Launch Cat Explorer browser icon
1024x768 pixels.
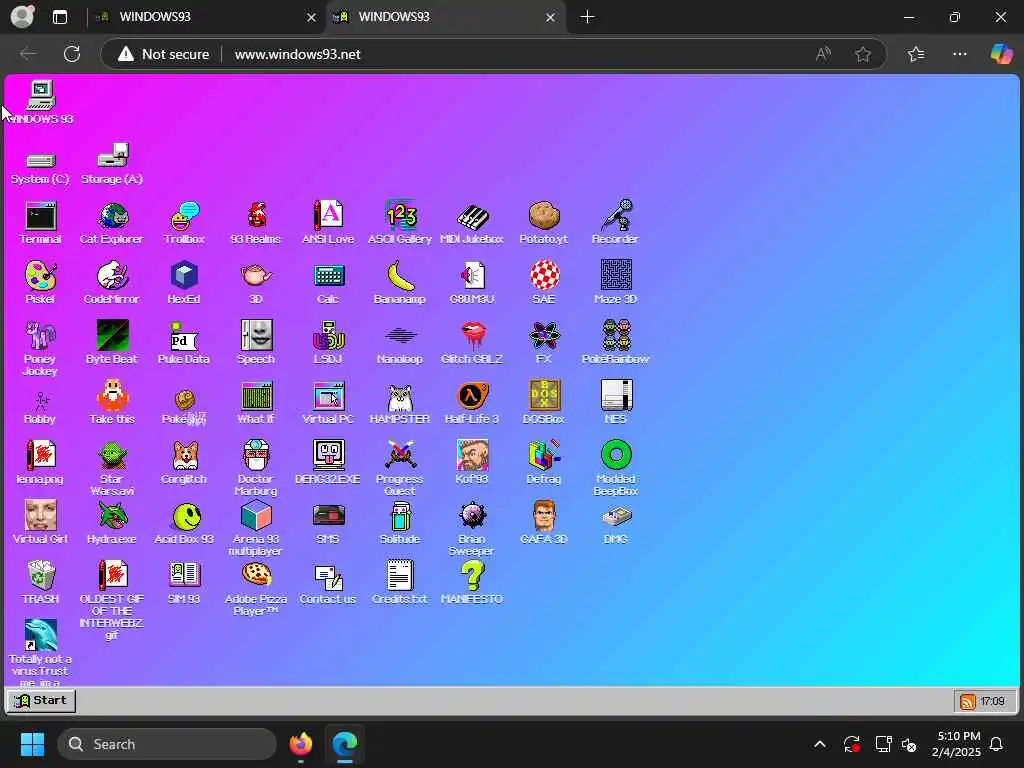[112, 223]
